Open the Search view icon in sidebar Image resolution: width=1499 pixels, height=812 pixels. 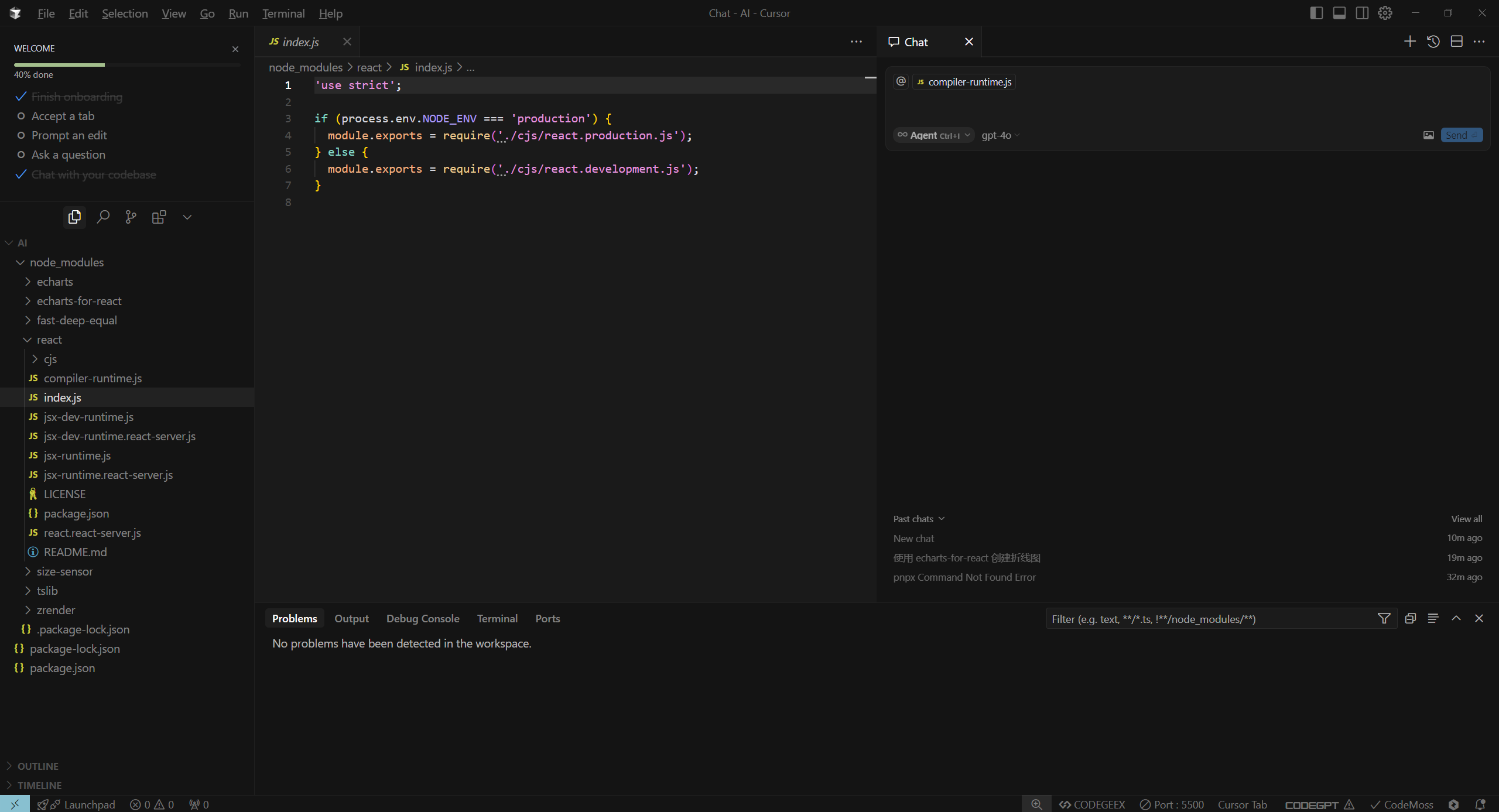[x=103, y=217]
